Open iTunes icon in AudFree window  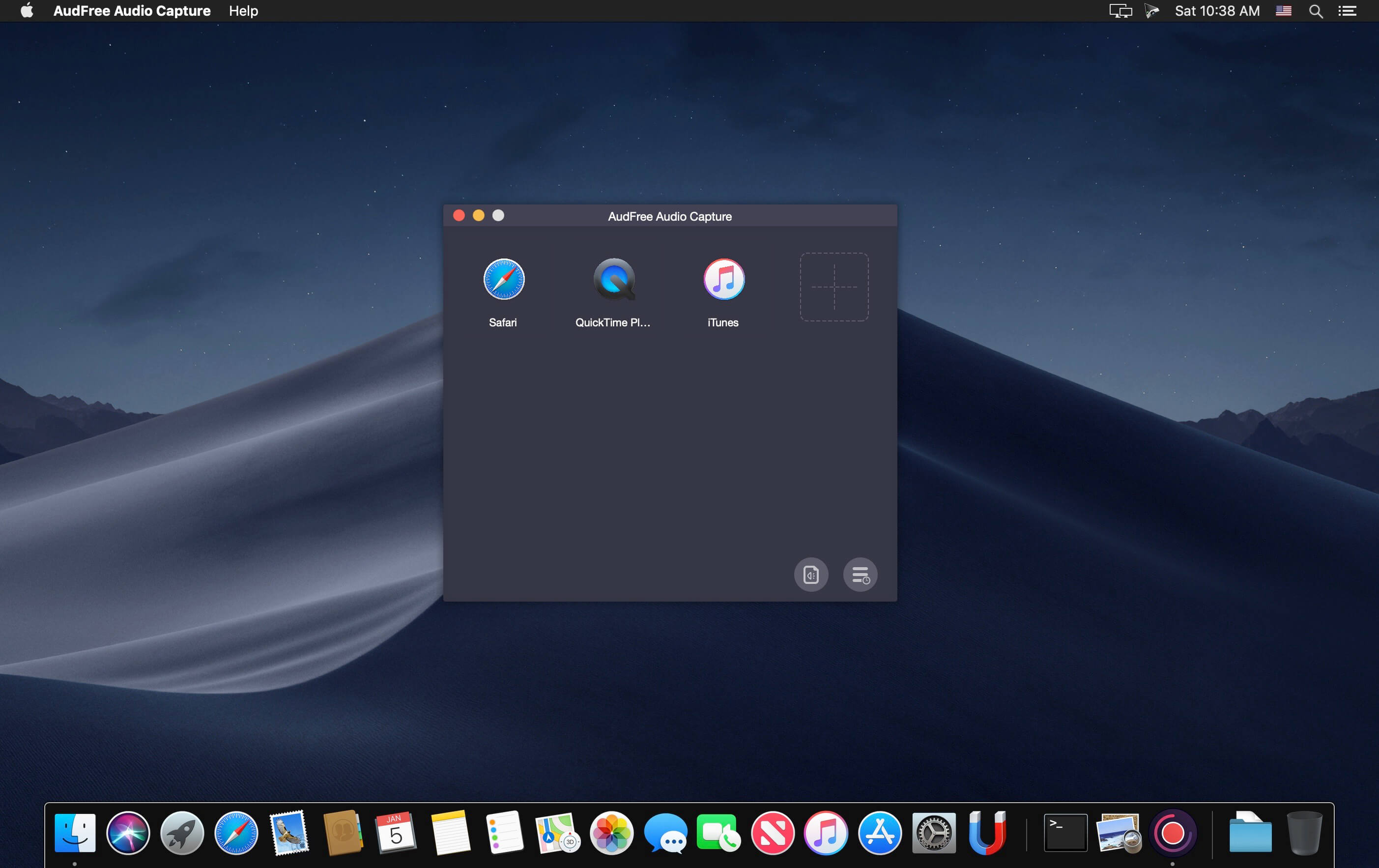coord(723,279)
